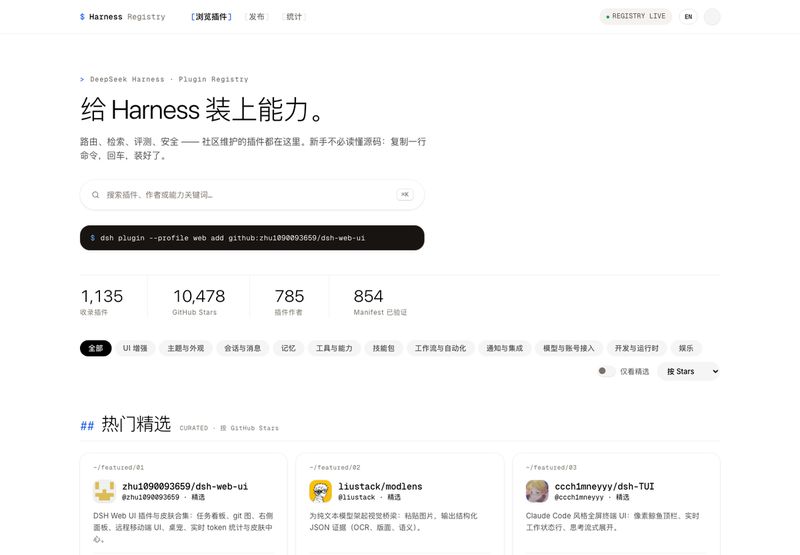Click the REGISTRY LIVE status badge
800x555 pixels.
click(x=636, y=16)
